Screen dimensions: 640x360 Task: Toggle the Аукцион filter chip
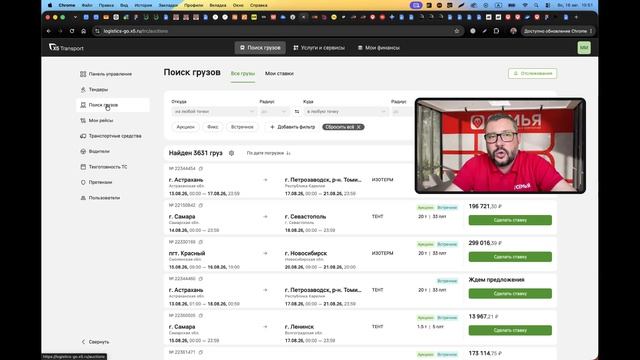pyautogui.click(x=185, y=127)
